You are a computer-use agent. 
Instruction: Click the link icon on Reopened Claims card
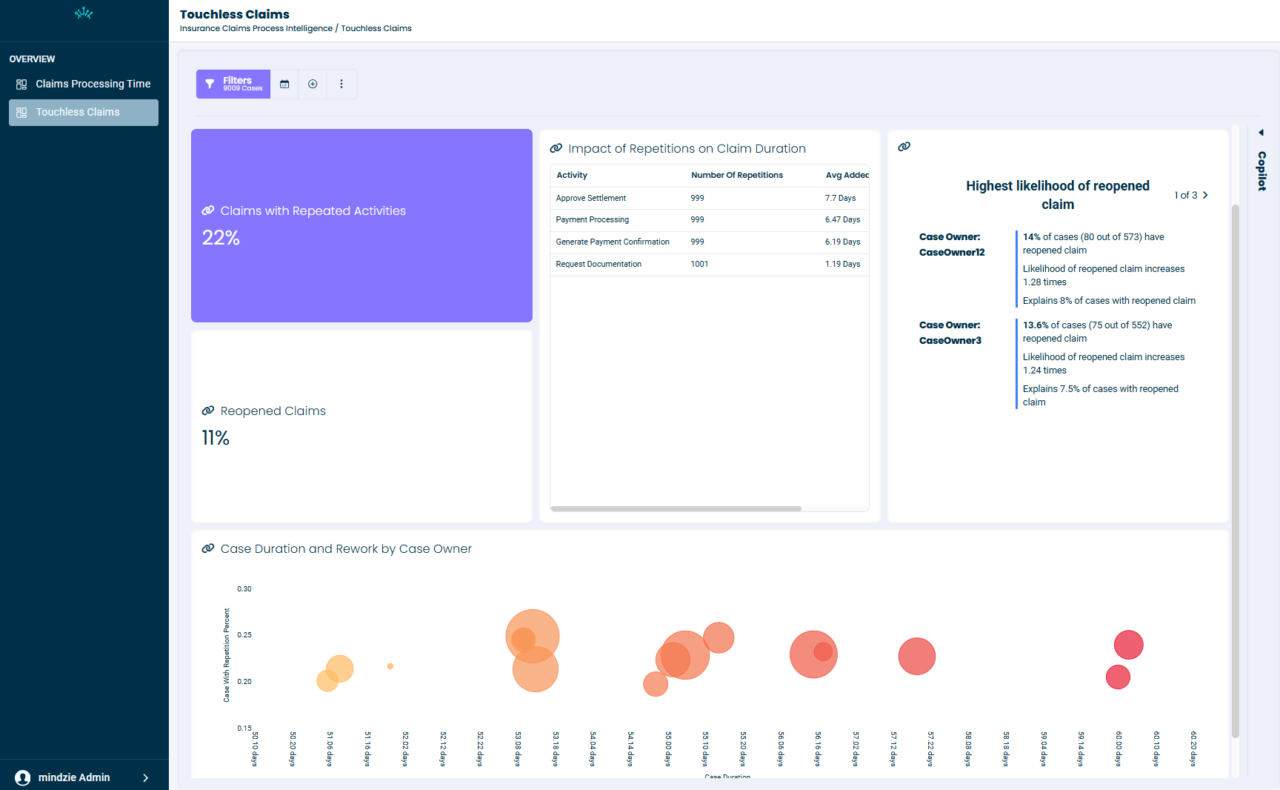207,410
